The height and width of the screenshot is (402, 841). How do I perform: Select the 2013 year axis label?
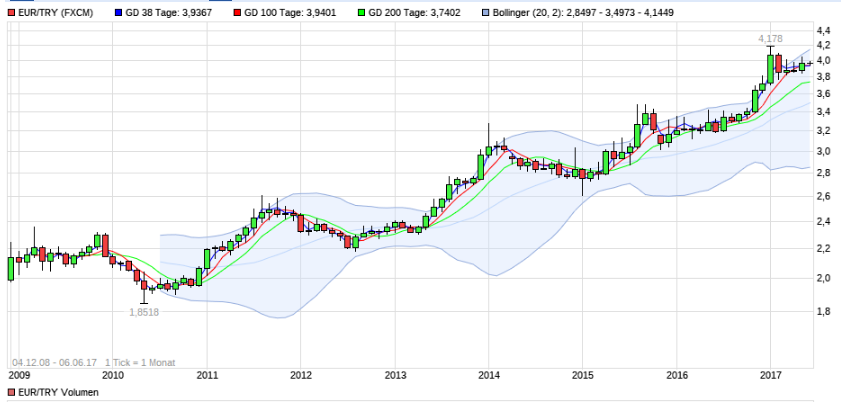(395, 376)
